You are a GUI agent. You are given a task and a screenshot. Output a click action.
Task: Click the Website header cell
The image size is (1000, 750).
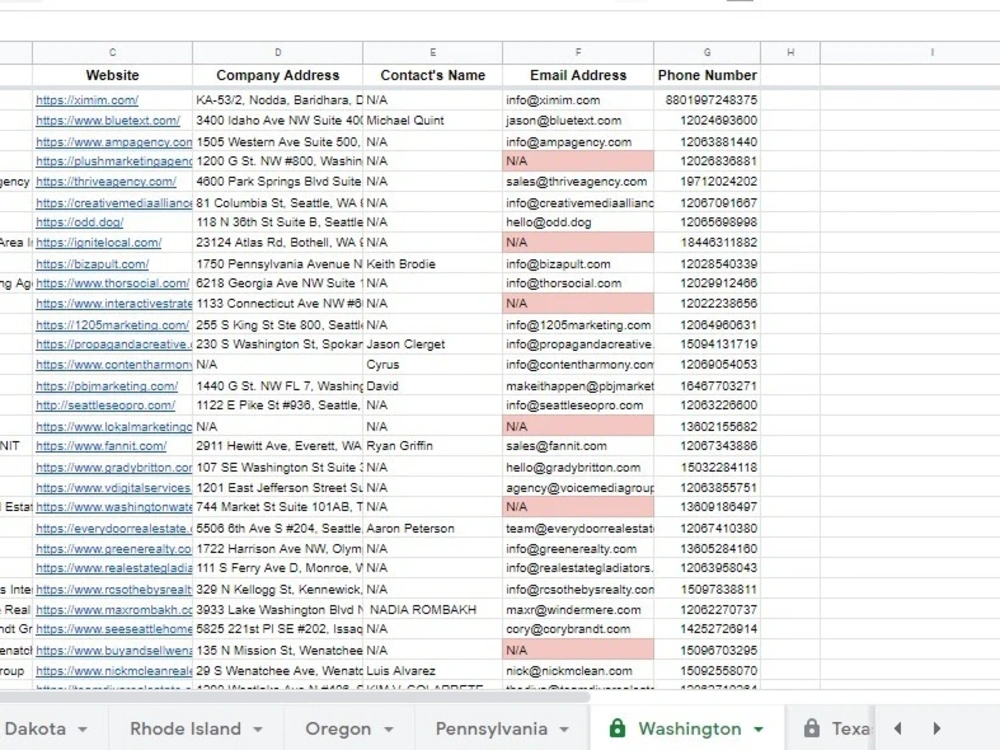pos(112,75)
